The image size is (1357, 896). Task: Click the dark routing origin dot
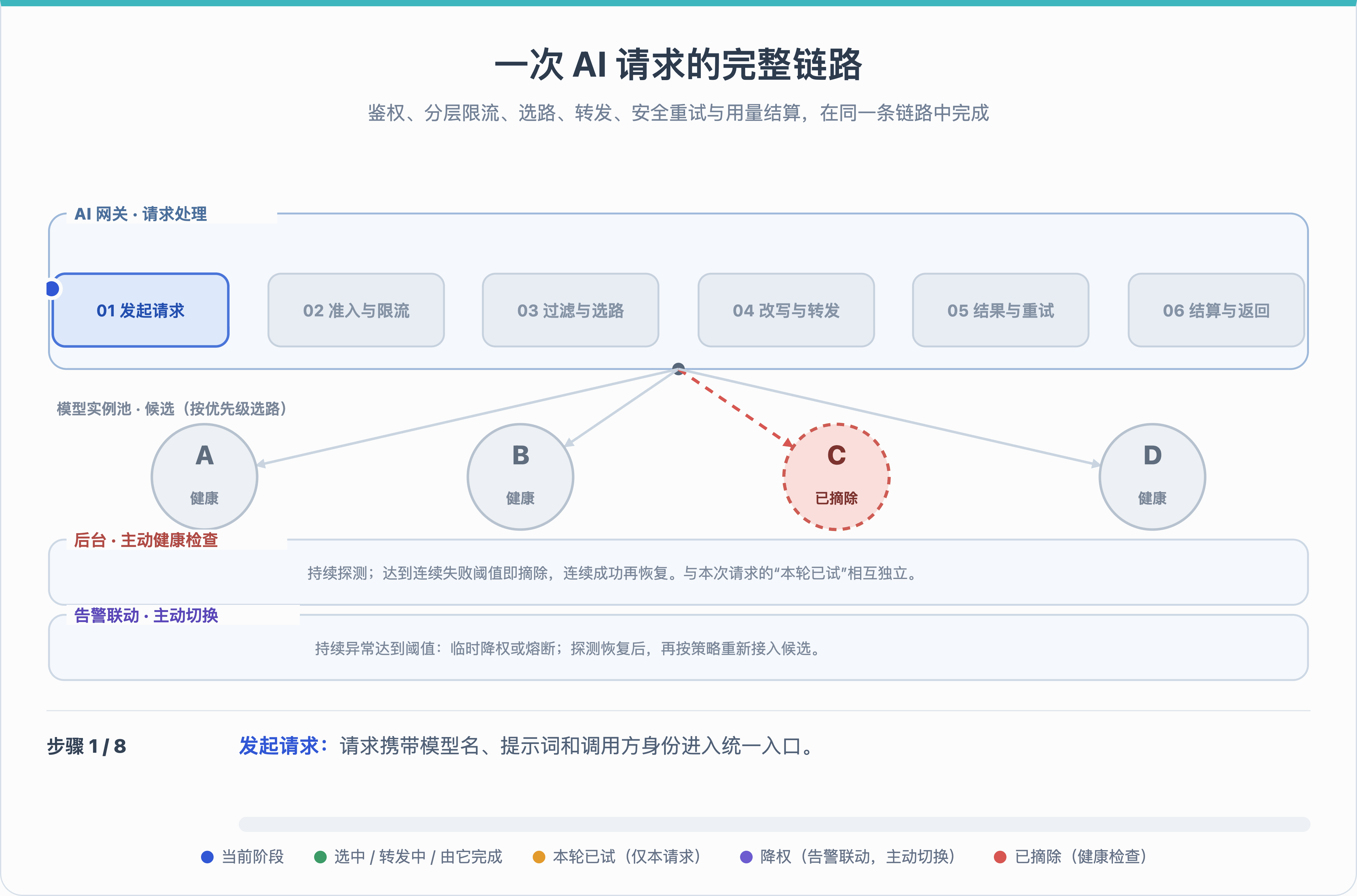(679, 369)
